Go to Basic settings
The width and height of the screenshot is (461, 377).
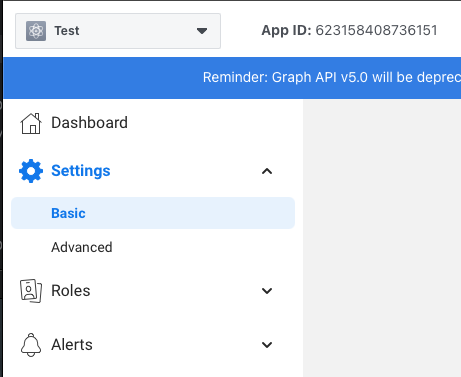click(x=153, y=213)
